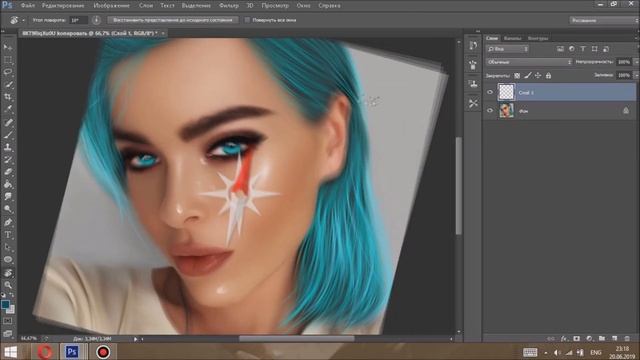Select the Crop tool
The height and width of the screenshot is (360, 640).
click(8, 97)
